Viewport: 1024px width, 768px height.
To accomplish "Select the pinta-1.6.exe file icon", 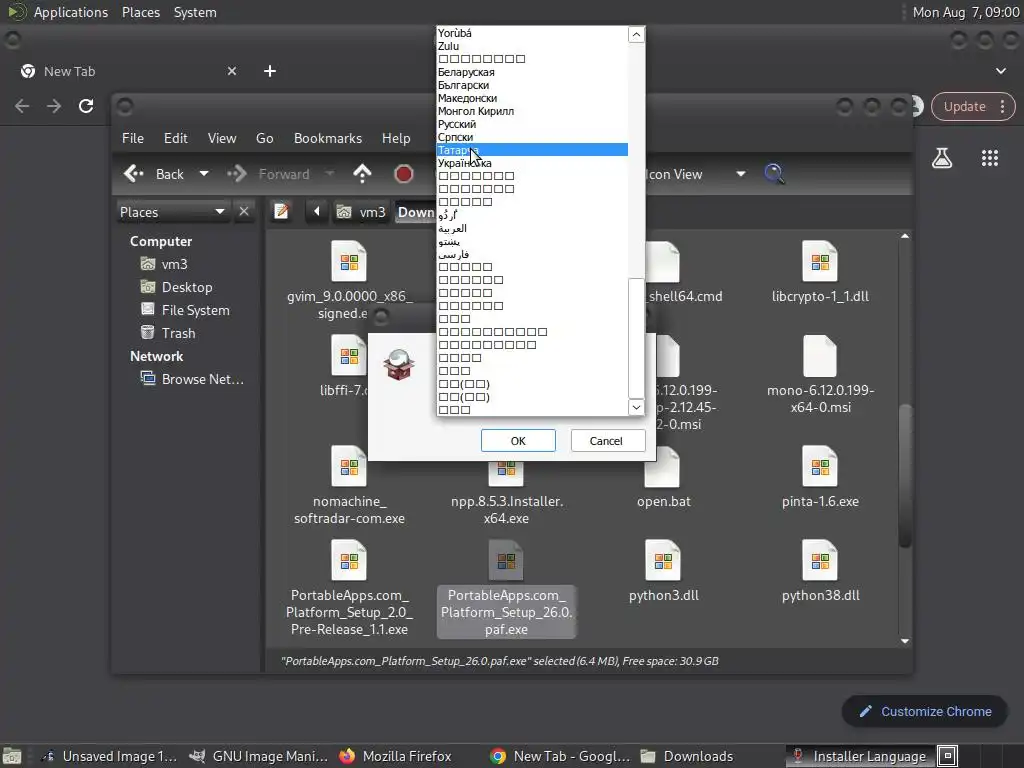I will [x=820, y=466].
